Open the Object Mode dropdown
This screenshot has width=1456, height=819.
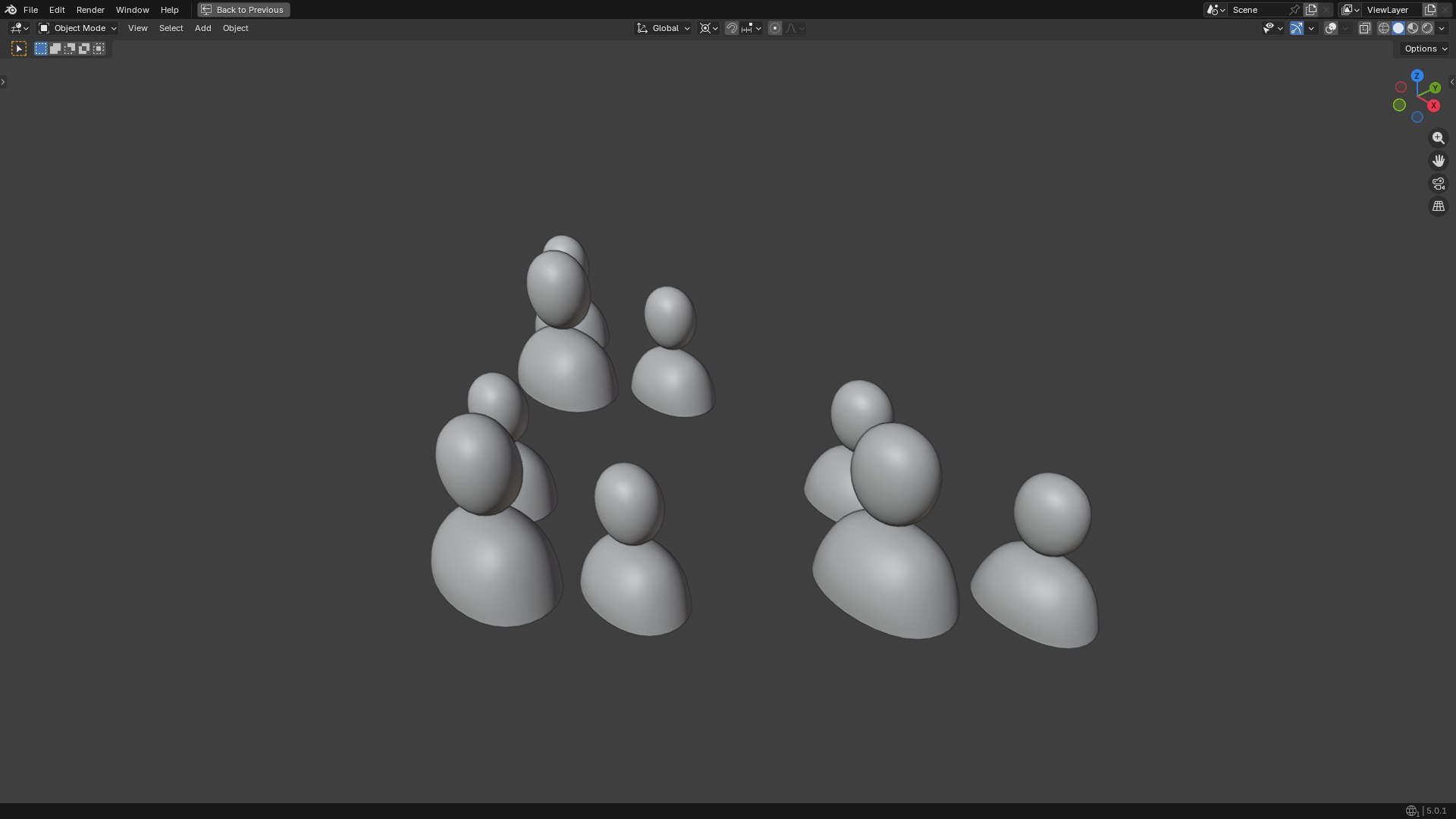(x=77, y=28)
